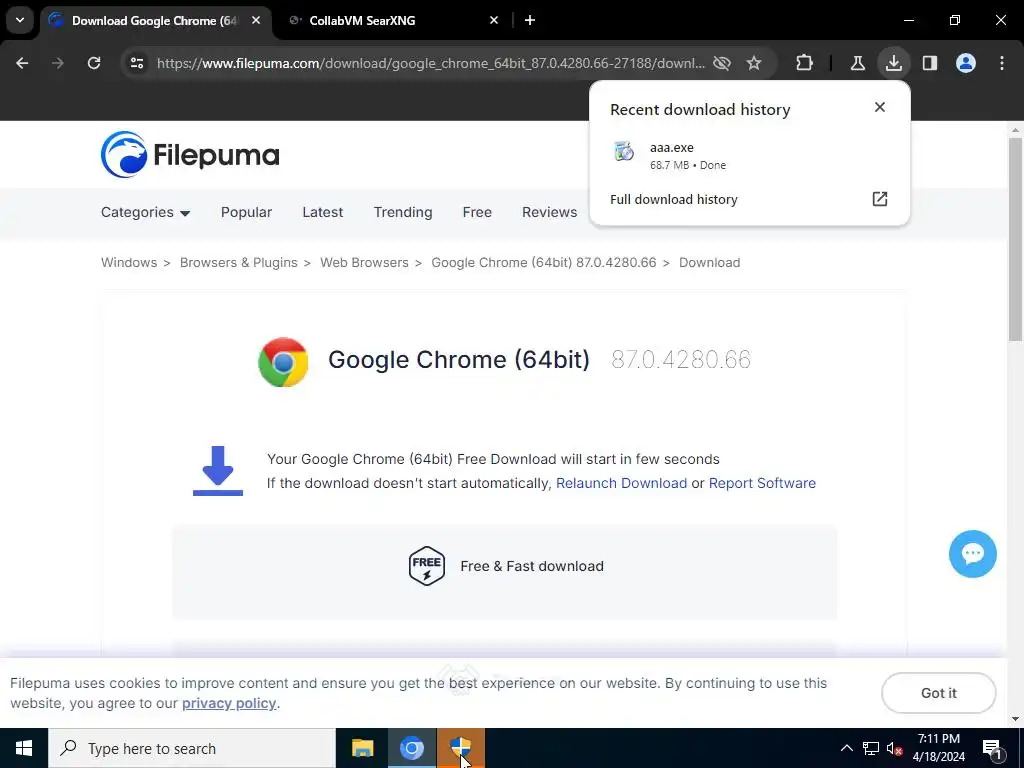This screenshot has height=768, width=1024.
Task: Open the Popular section
Action: (246, 212)
